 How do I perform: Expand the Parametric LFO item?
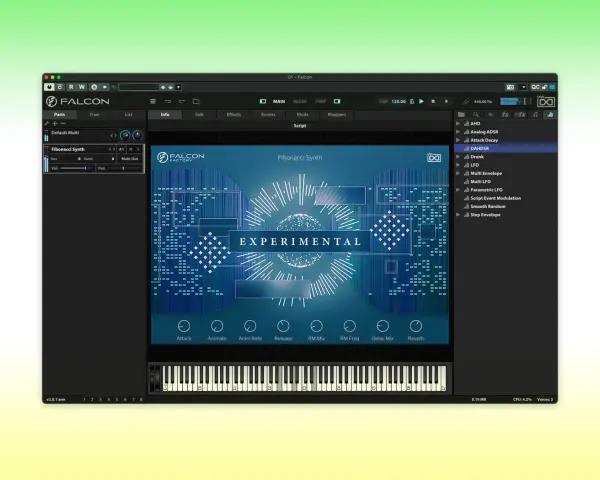pos(458,189)
